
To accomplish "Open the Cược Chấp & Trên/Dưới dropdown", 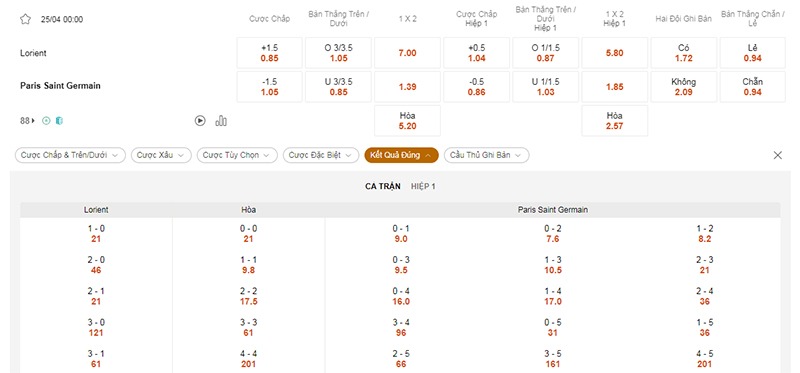I will tap(70, 155).
